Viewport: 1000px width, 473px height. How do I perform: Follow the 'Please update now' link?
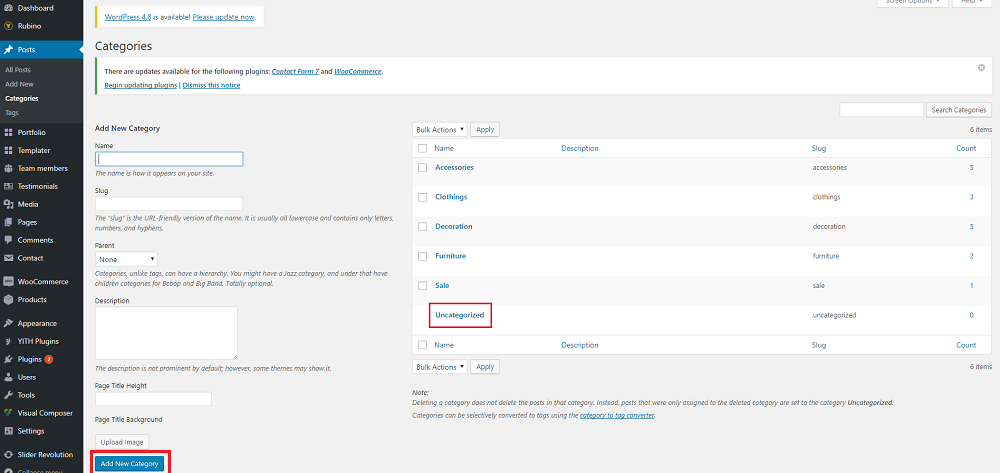[x=224, y=17]
